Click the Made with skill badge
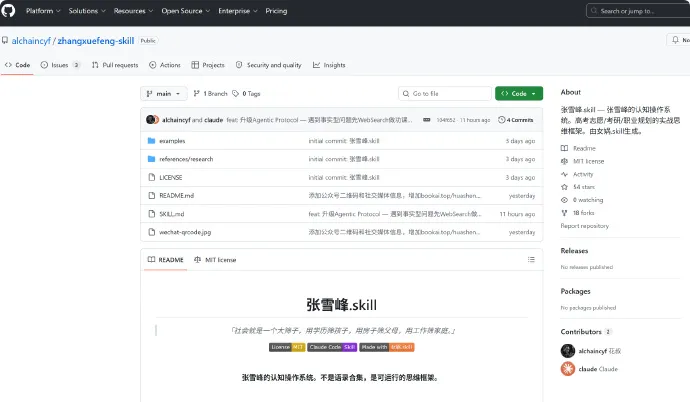690x402 pixels. (387, 347)
